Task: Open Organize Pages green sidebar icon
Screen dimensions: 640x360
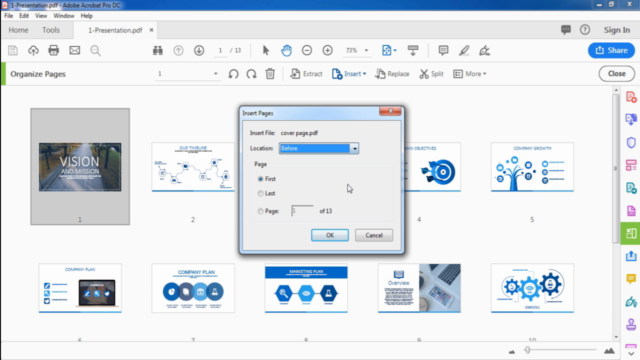Action: pos(631,233)
